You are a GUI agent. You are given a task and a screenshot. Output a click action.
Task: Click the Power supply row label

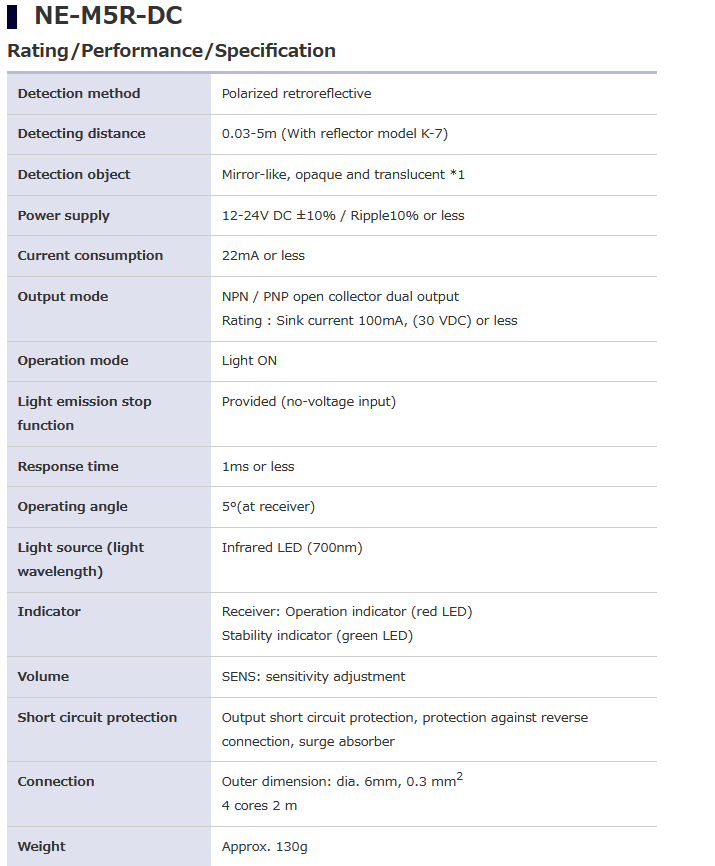tap(64, 216)
